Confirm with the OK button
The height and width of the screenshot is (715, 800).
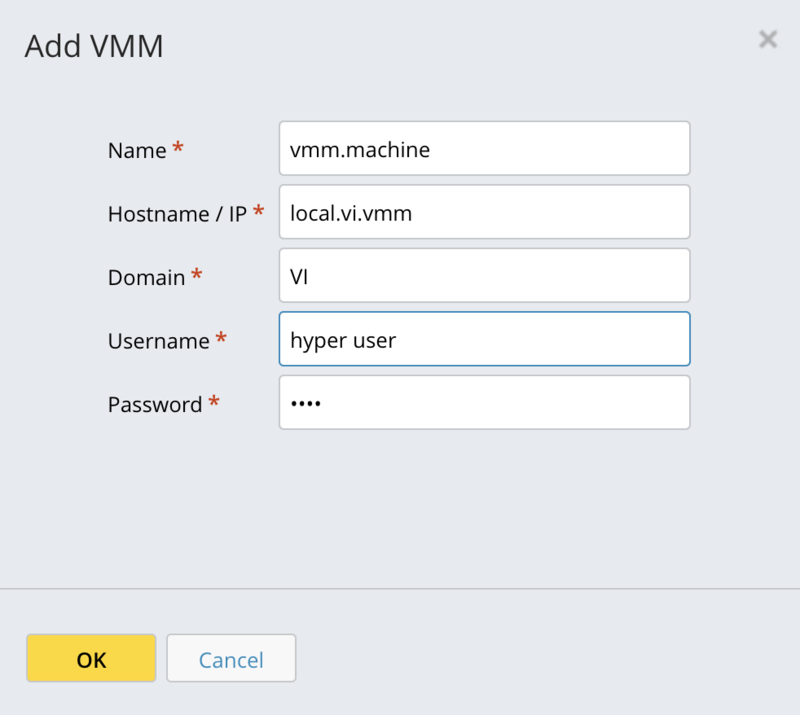91,658
